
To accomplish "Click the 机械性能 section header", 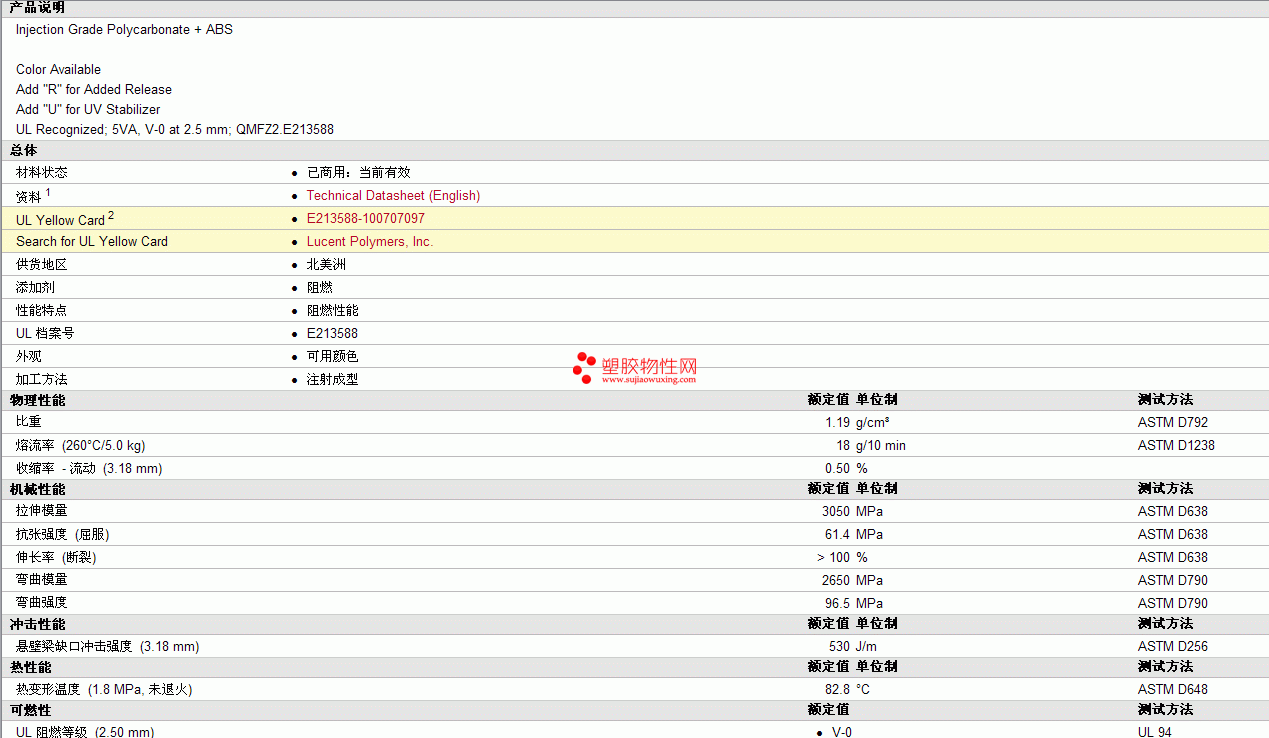I will 38,490.
